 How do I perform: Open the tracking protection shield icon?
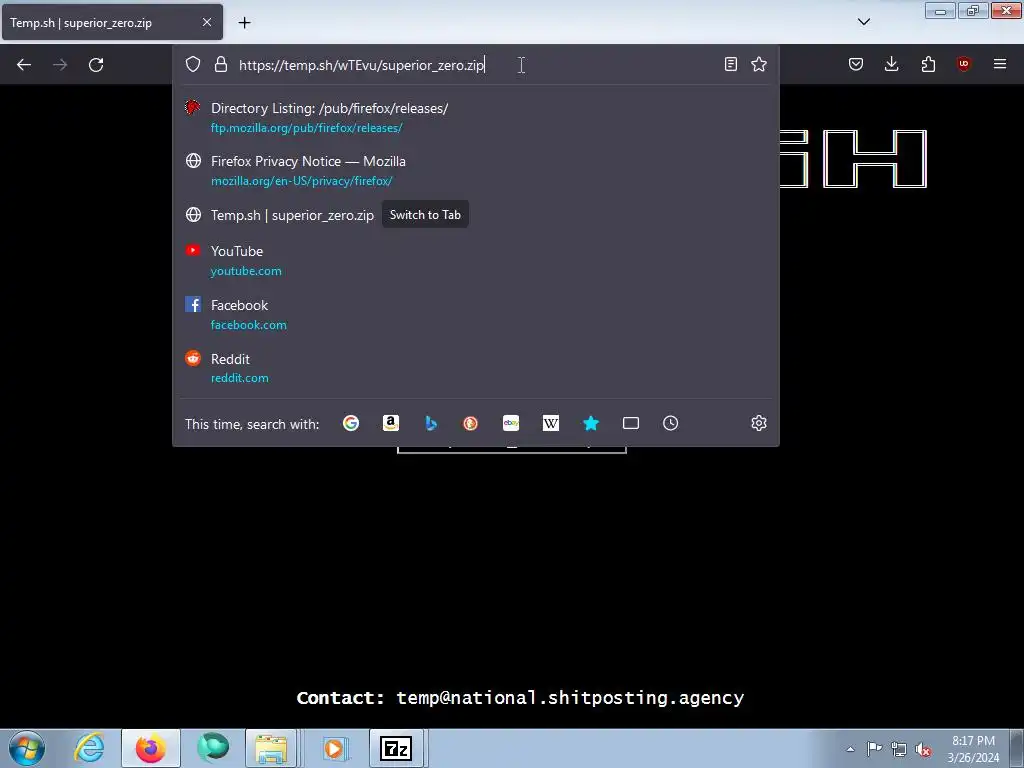193,64
